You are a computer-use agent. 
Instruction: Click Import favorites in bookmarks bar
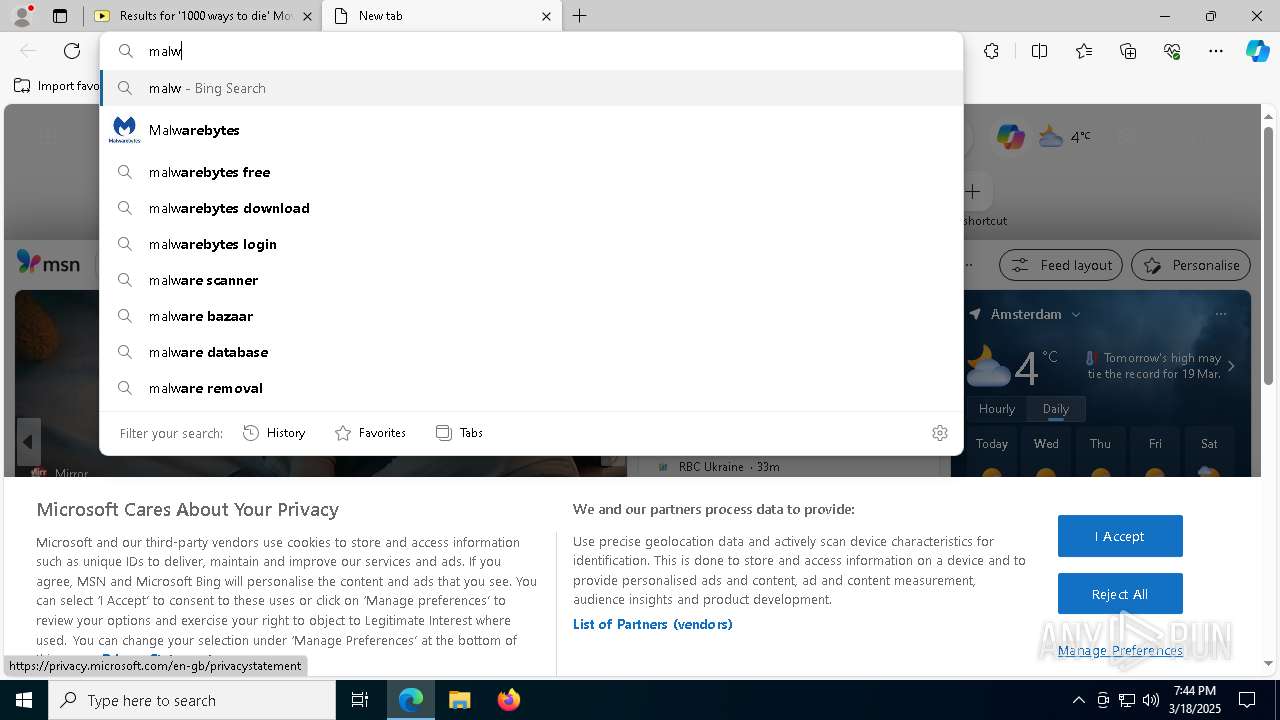[56, 86]
